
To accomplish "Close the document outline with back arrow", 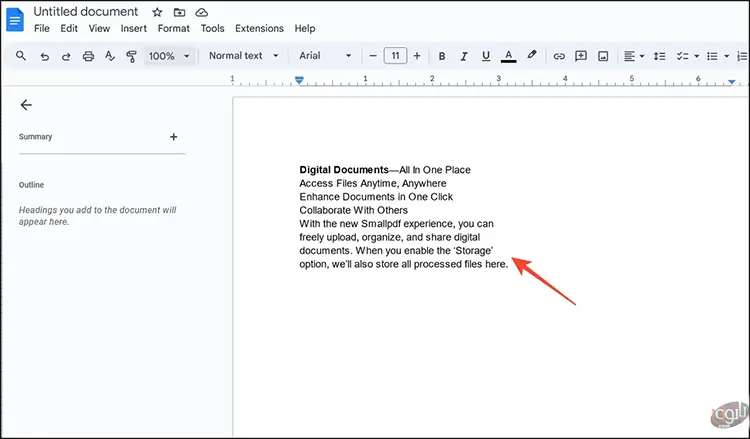I will (26, 105).
